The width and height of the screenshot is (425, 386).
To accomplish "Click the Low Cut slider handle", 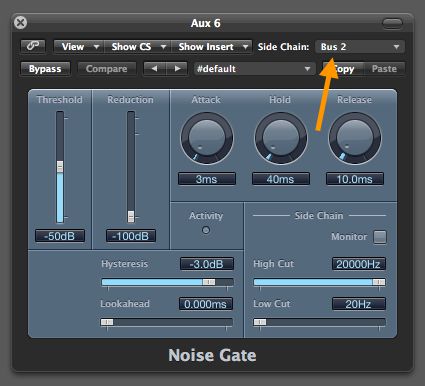I will point(260,322).
